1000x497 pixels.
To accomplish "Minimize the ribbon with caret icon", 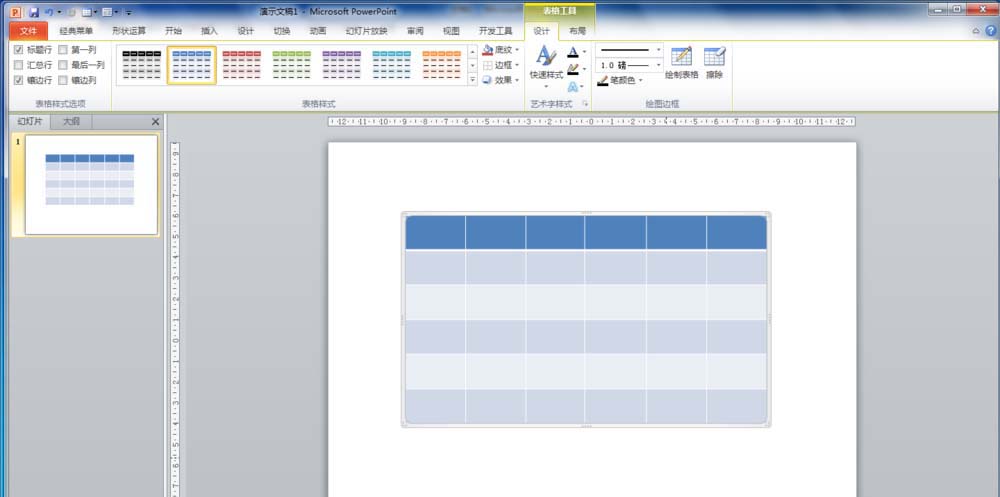I will 976,31.
